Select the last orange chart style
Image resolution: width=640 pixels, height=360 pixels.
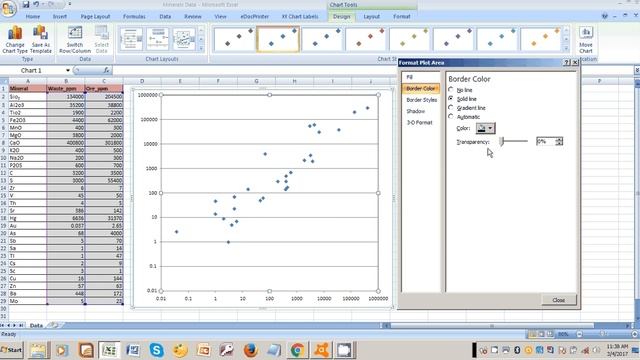[x=540, y=39]
